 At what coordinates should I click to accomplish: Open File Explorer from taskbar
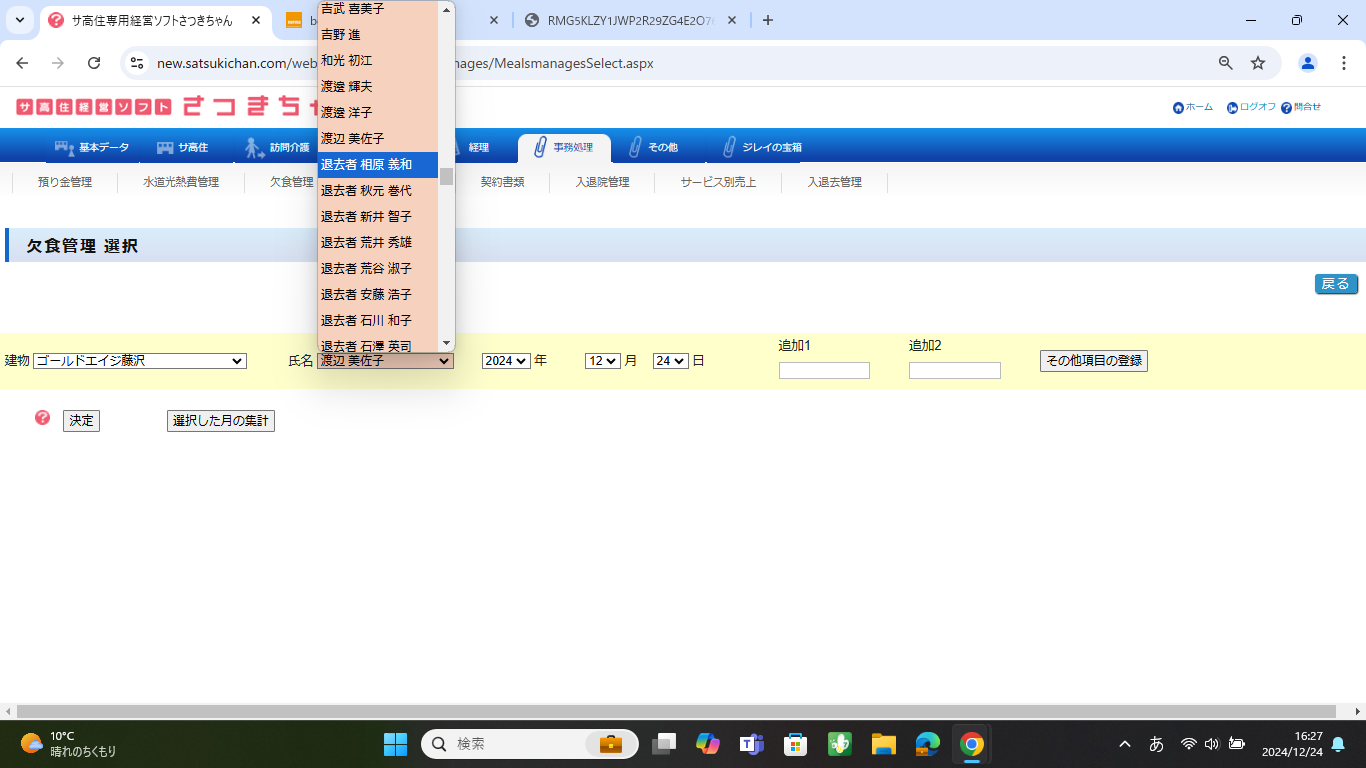point(883,744)
